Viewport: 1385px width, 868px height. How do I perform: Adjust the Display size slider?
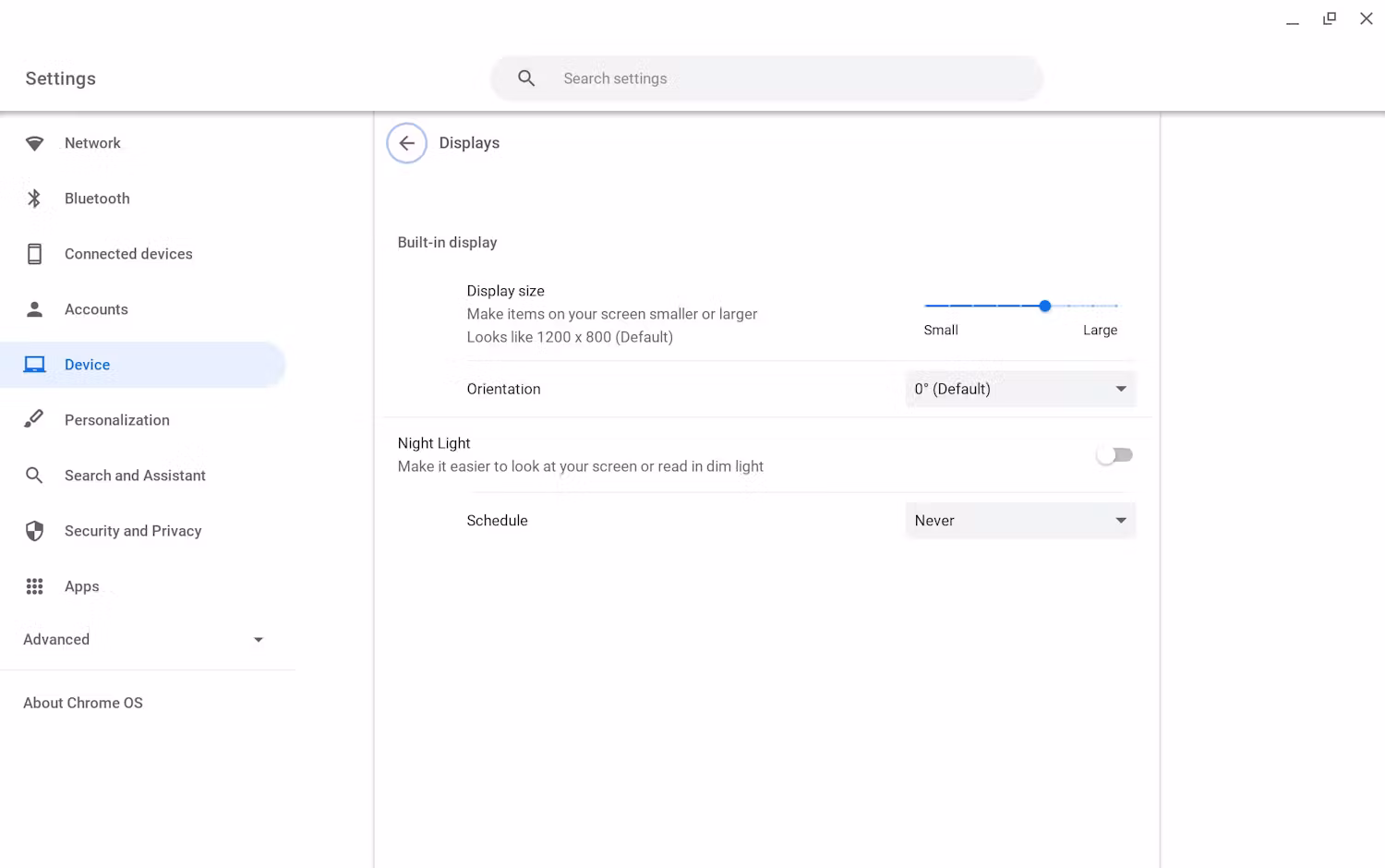1044,306
